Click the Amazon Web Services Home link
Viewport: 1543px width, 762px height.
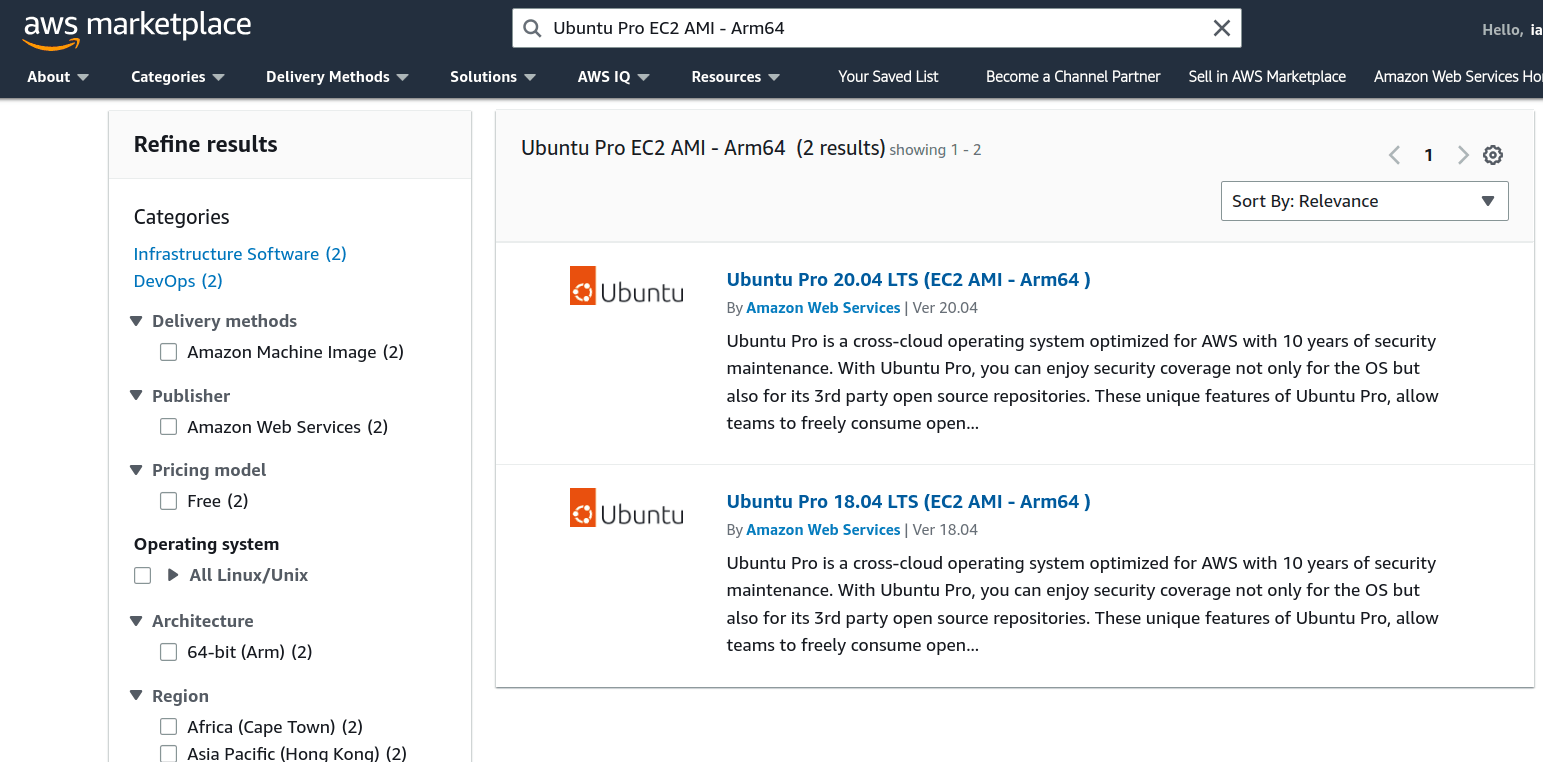[1458, 77]
